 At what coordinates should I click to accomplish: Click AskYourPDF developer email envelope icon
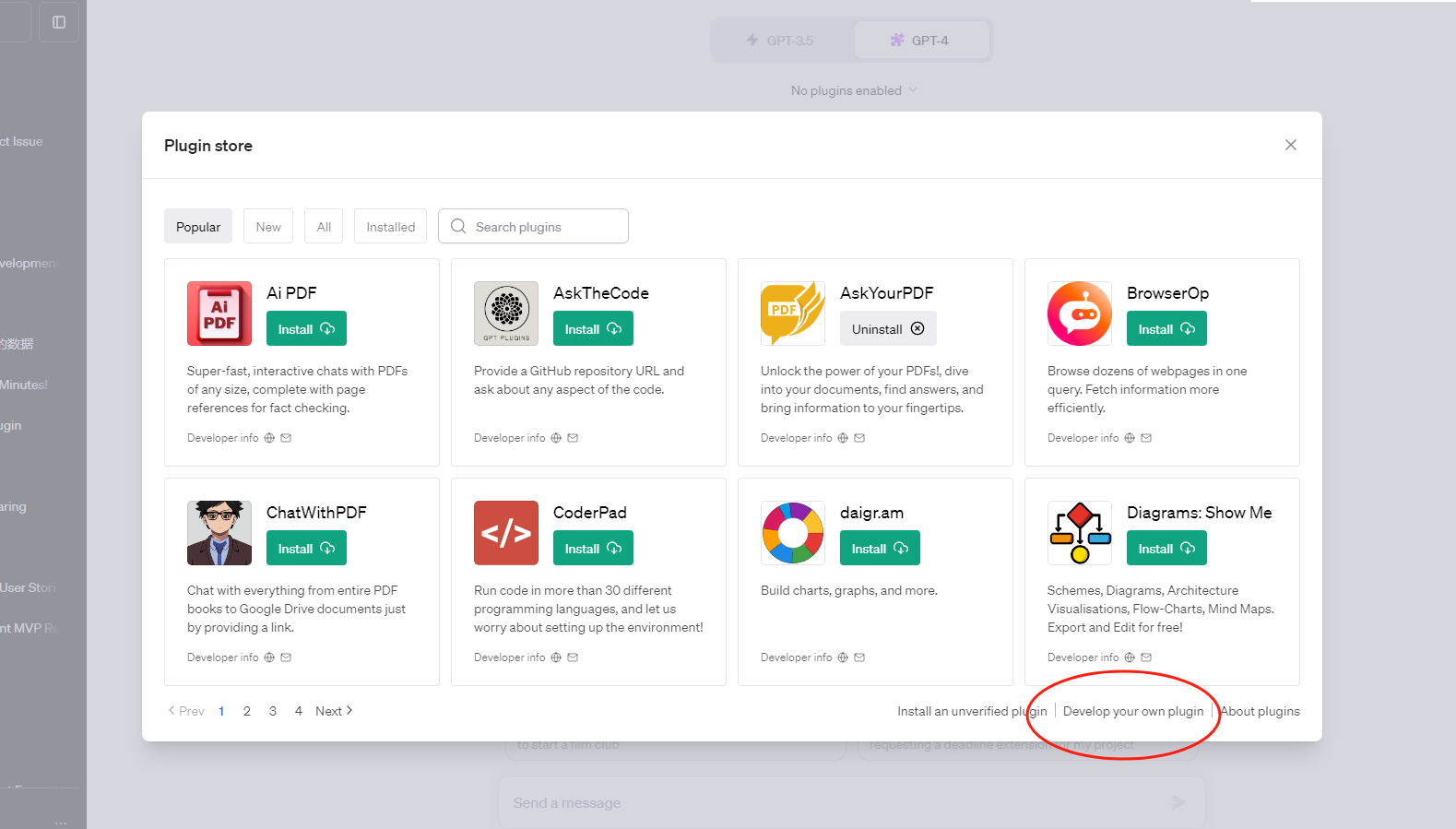[859, 438]
